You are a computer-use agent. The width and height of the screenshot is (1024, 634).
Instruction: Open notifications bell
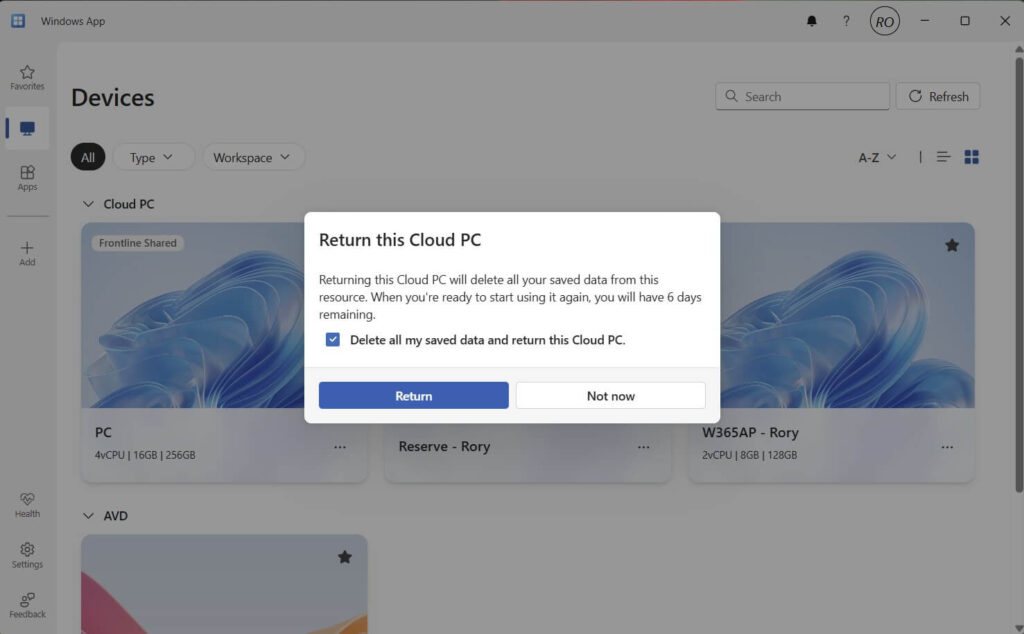click(x=811, y=21)
